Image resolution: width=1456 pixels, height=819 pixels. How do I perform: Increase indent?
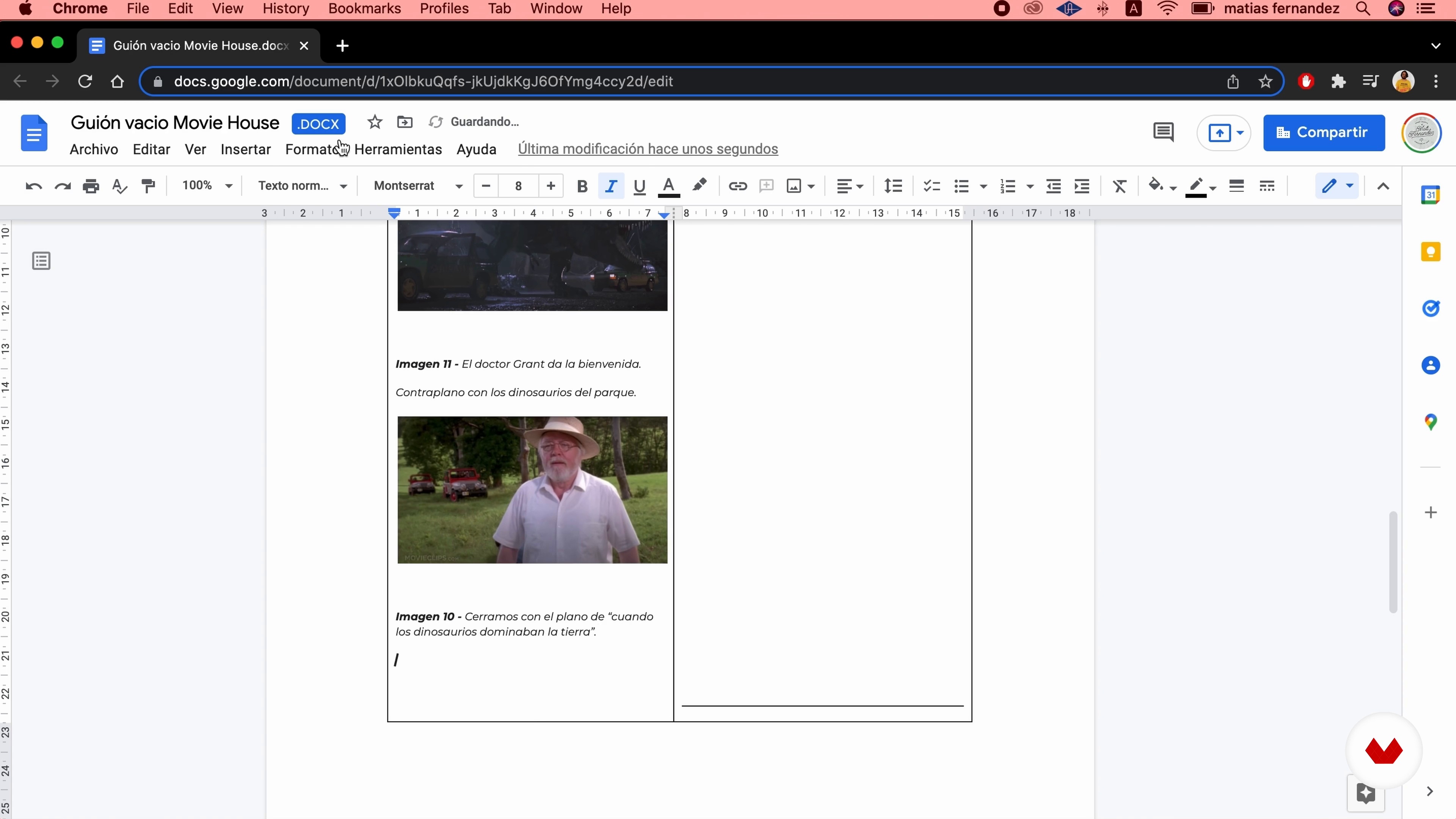pyautogui.click(x=1082, y=186)
